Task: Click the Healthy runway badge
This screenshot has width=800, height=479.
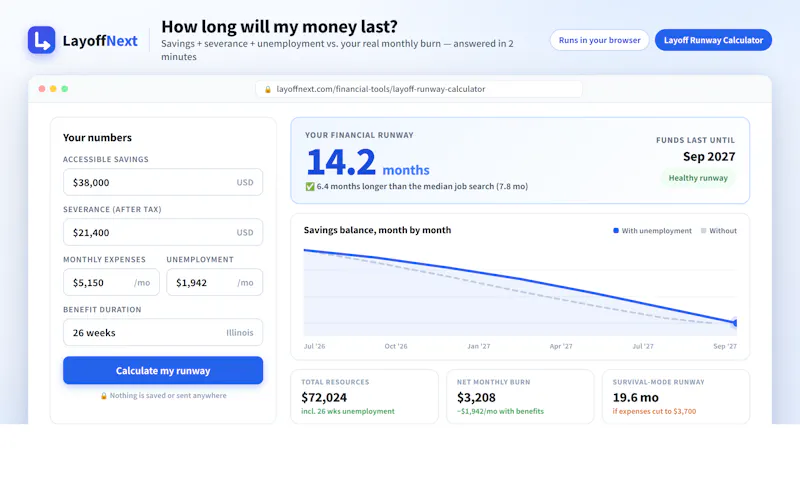Action: (x=698, y=178)
